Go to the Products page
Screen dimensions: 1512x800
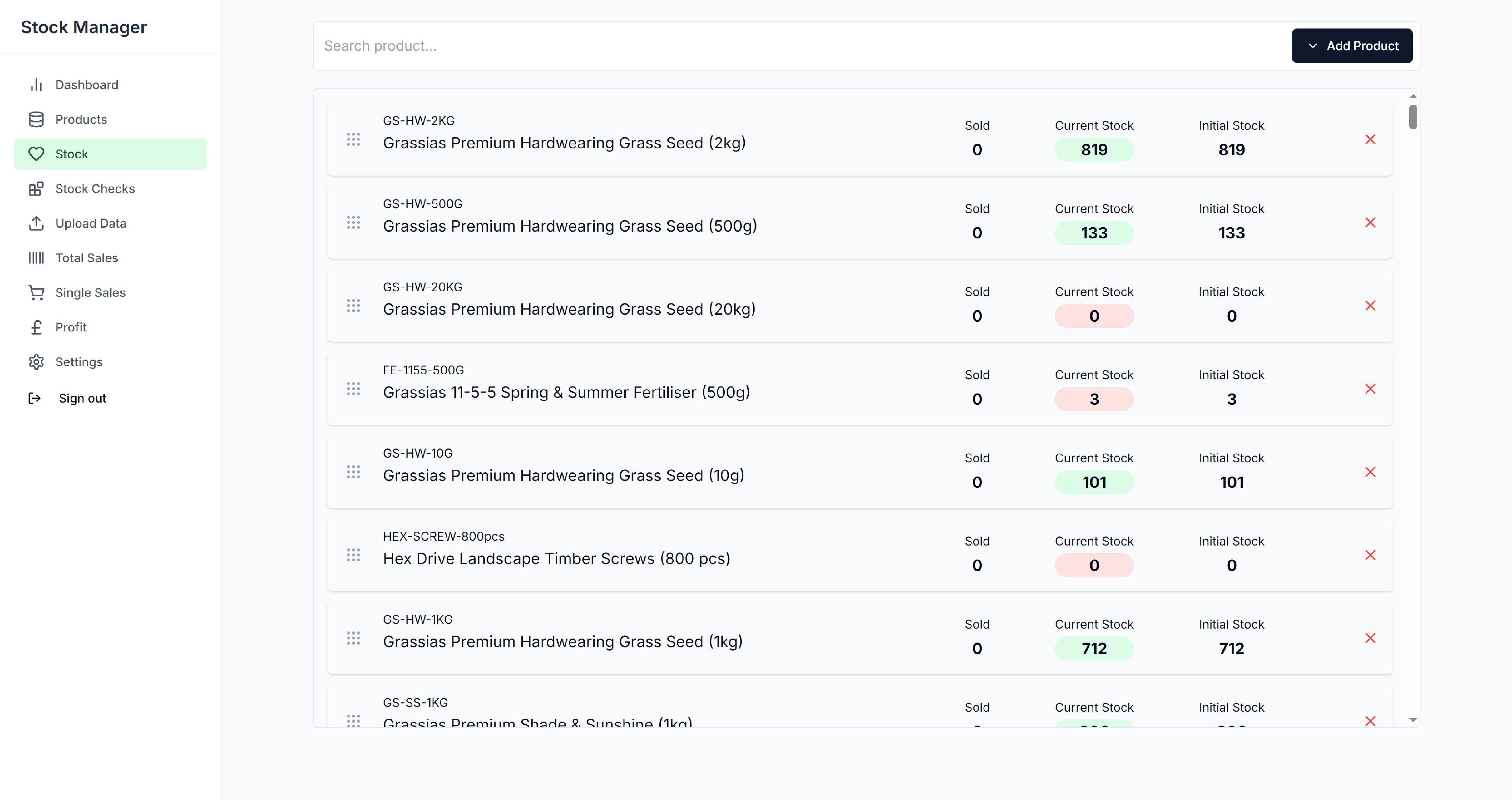[x=110, y=119]
